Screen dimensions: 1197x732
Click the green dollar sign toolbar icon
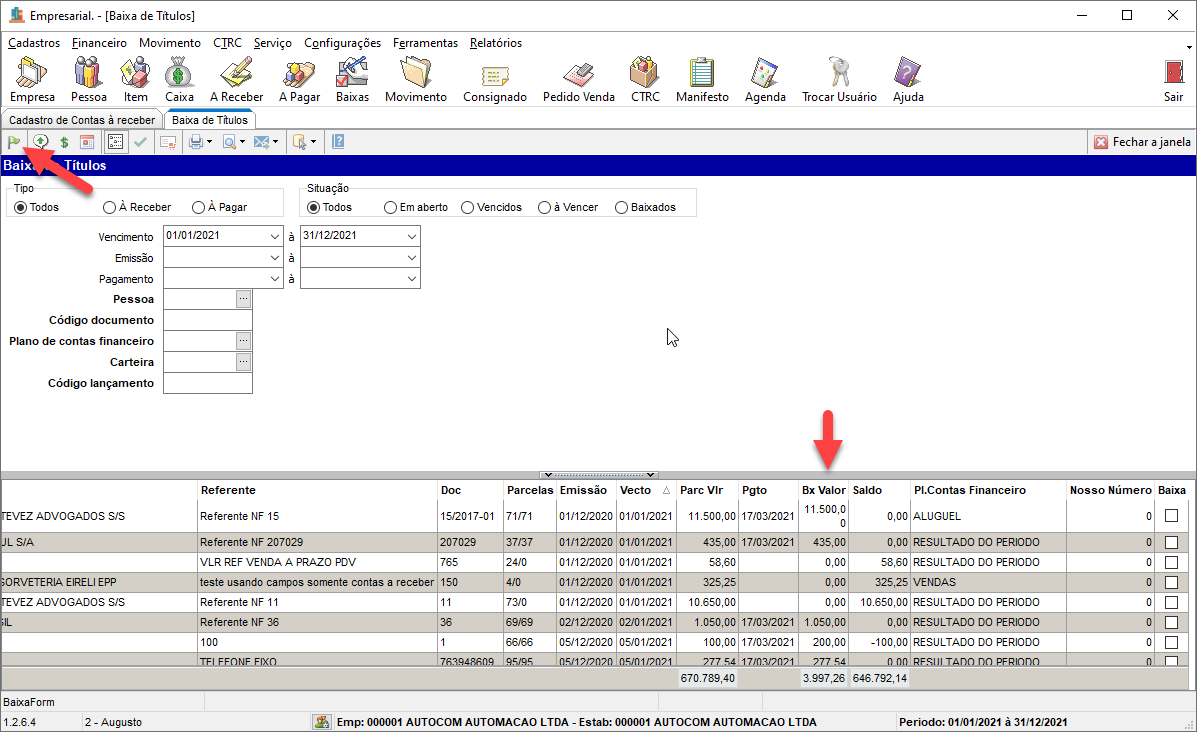64,142
